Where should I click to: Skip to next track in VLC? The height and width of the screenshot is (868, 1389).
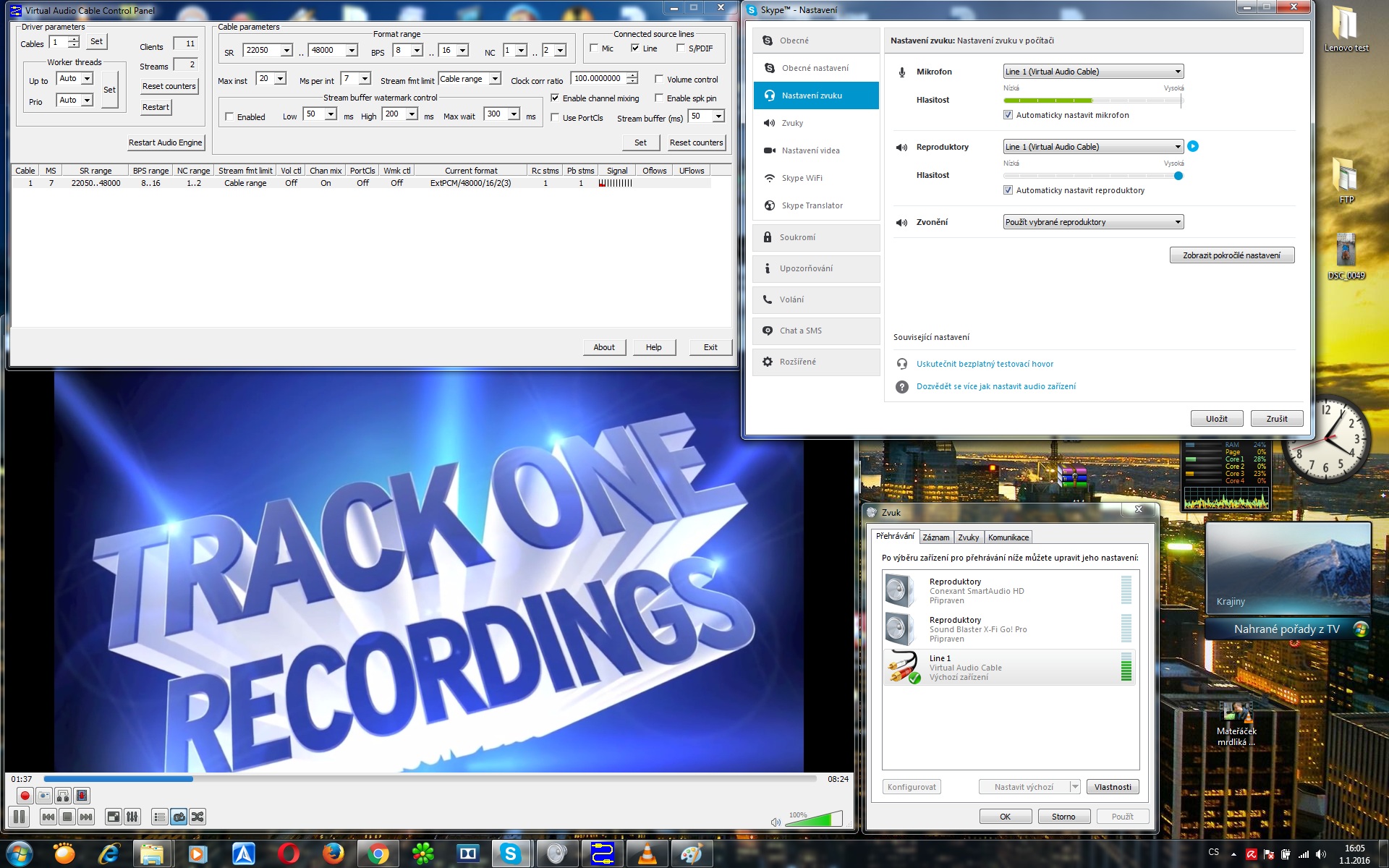pos(86,817)
